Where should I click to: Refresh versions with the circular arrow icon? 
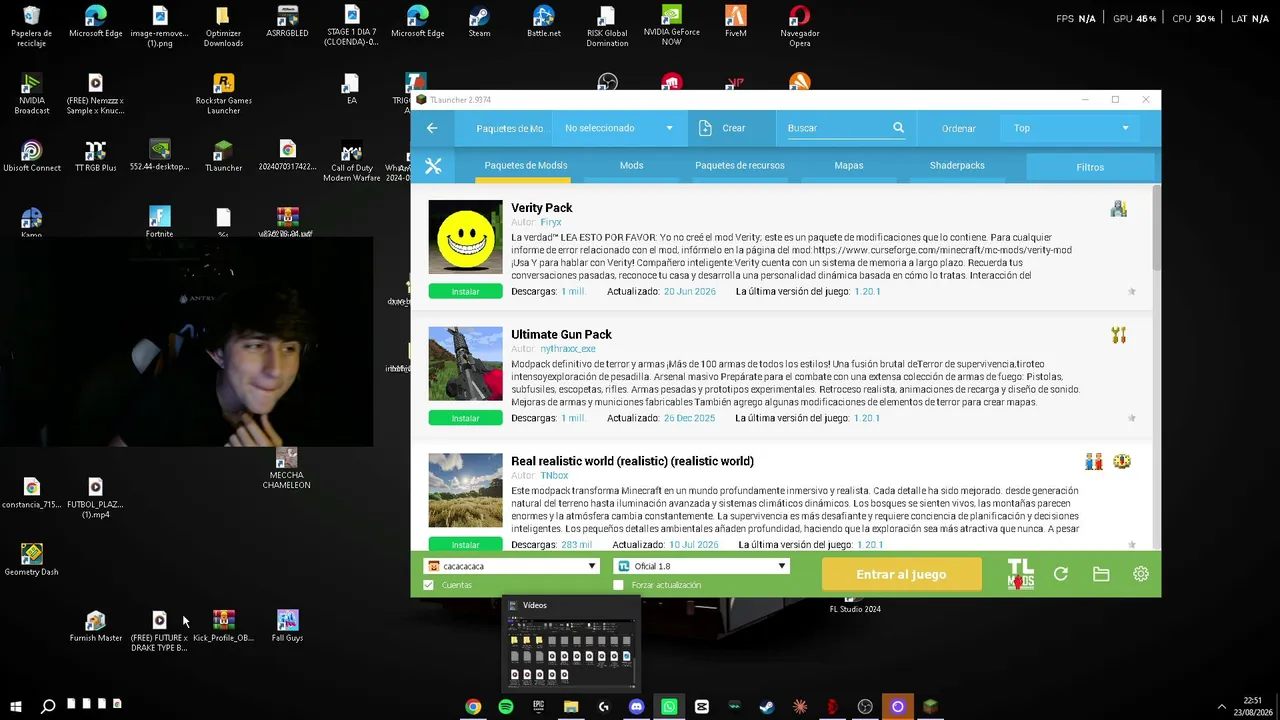coord(1061,574)
